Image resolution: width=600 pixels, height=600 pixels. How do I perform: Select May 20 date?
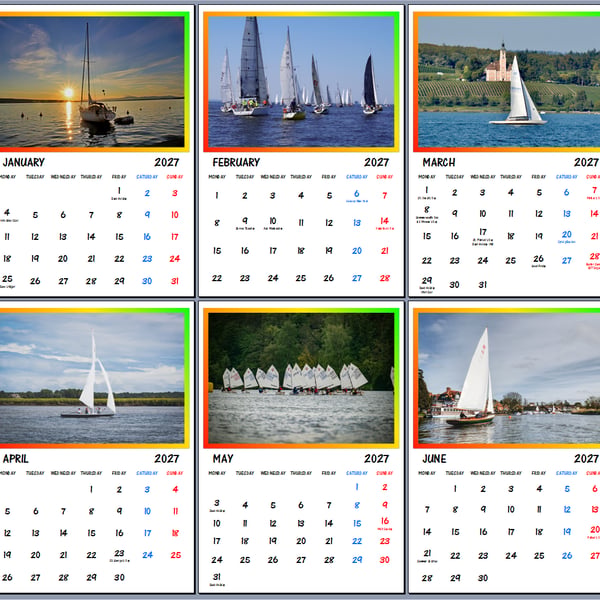point(301,541)
